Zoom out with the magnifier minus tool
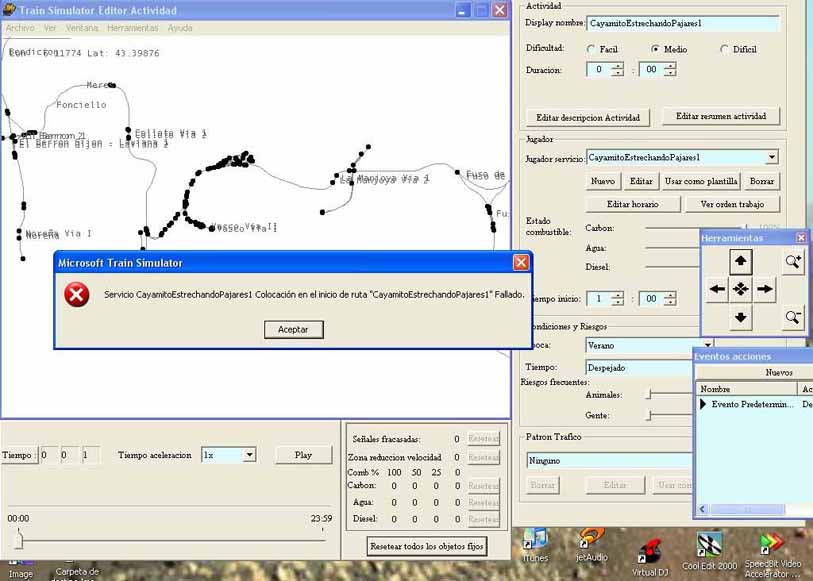This screenshot has width=813, height=581. coord(792,317)
